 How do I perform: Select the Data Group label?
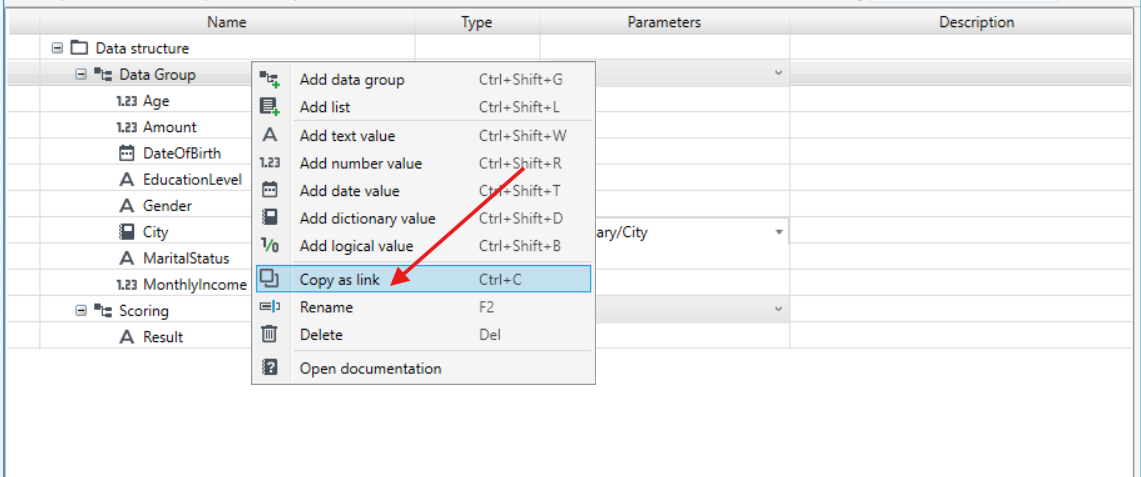coord(157,74)
